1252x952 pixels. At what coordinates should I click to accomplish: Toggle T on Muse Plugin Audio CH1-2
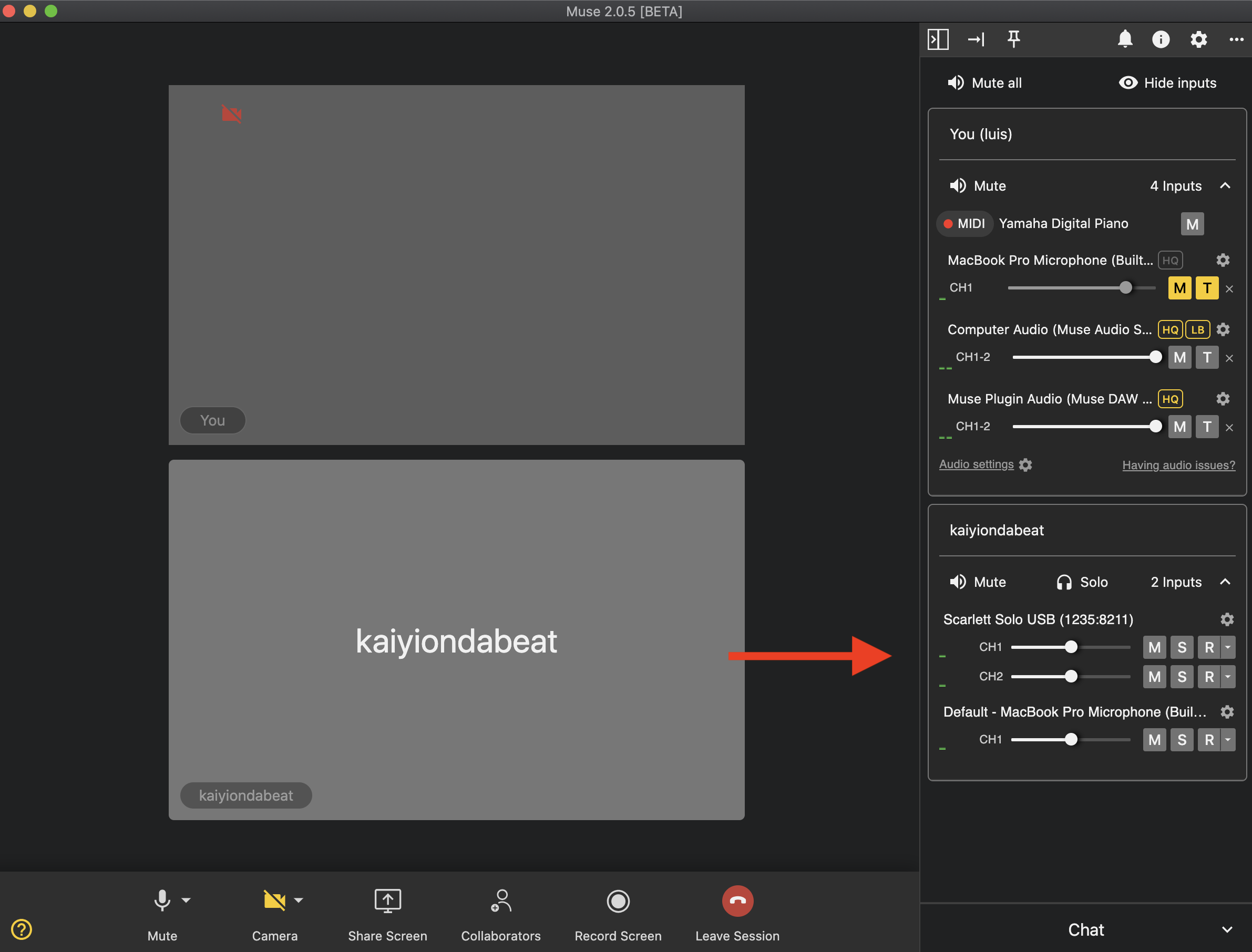click(1207, 427)
